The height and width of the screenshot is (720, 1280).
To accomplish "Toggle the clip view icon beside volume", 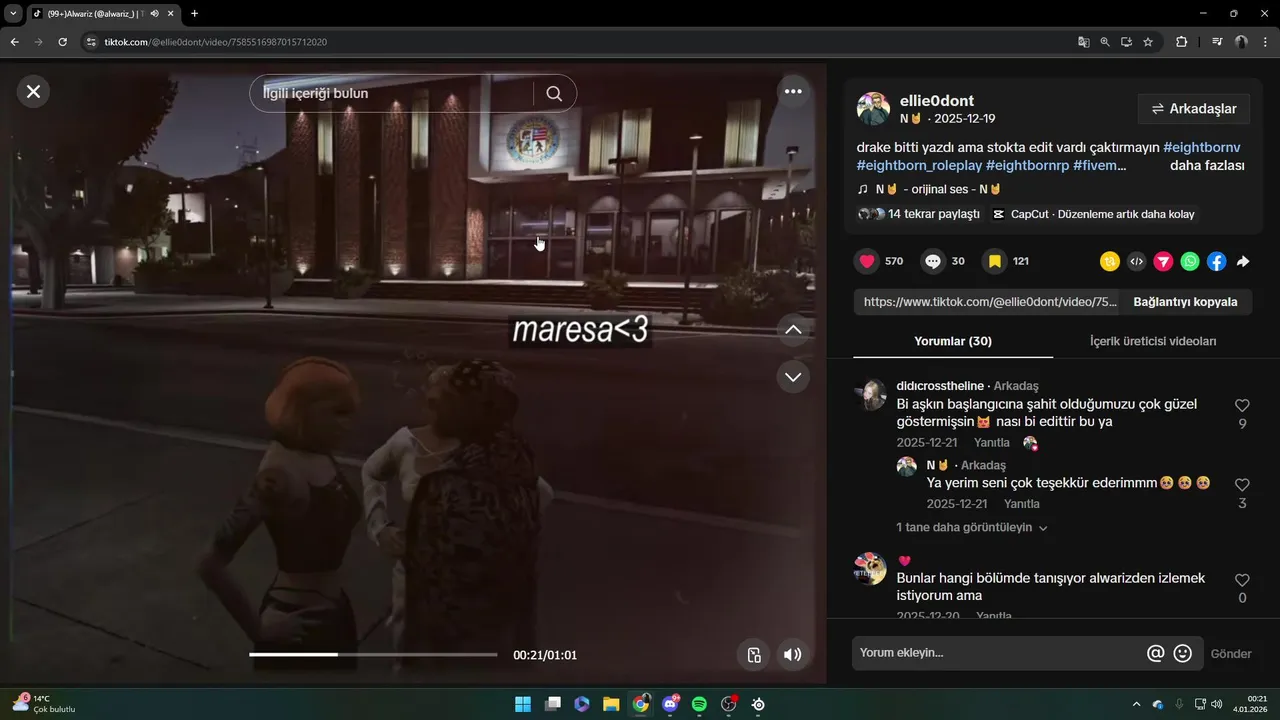I will [754, 655].
